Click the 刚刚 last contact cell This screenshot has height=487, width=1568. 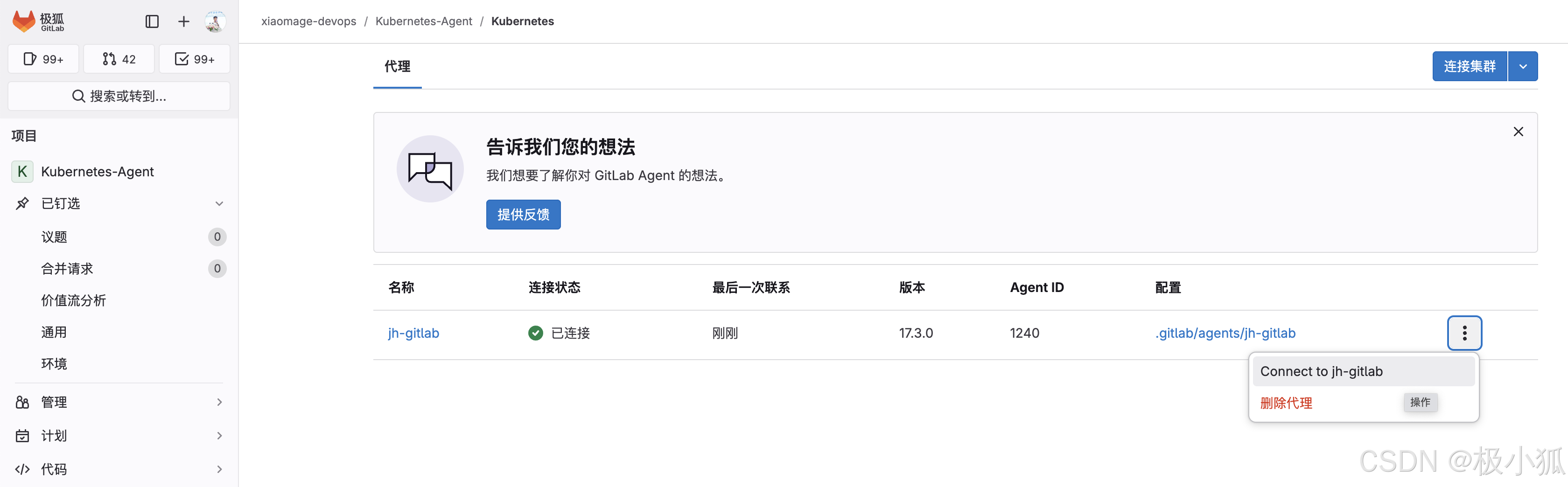pyautogui.click(x=725, y=333)
